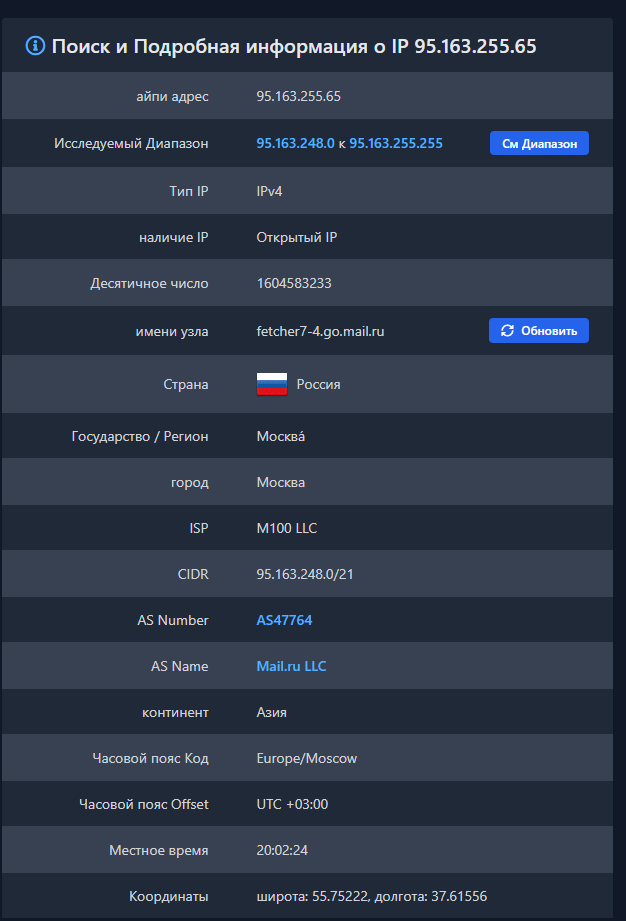Viewport: 626px width, 921px height.
Task: Click the local time value 20:02:24
Action: (282, 850)
